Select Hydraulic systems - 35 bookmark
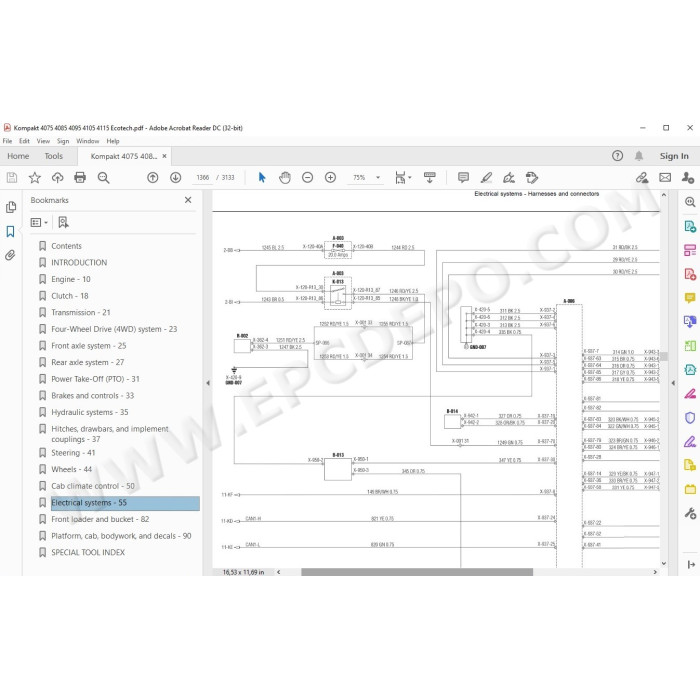Image resolution: width=700 pixels, height=700 pixels. 90,412
